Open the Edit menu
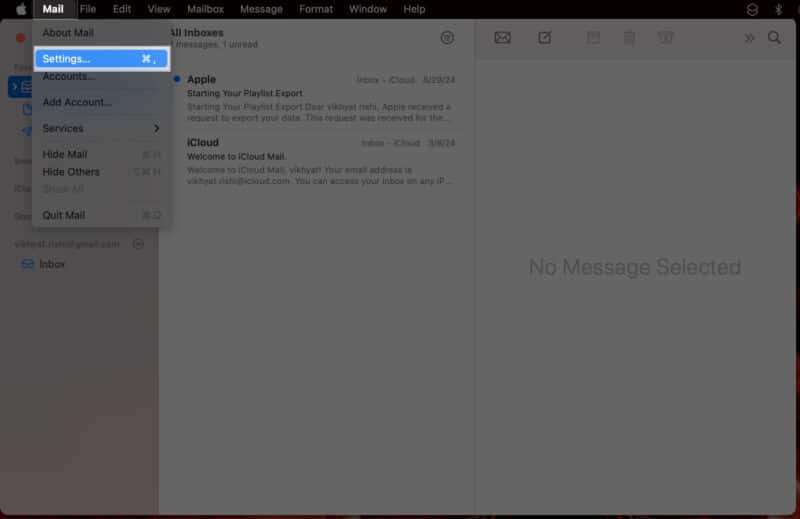 click(x=121, y=9)
